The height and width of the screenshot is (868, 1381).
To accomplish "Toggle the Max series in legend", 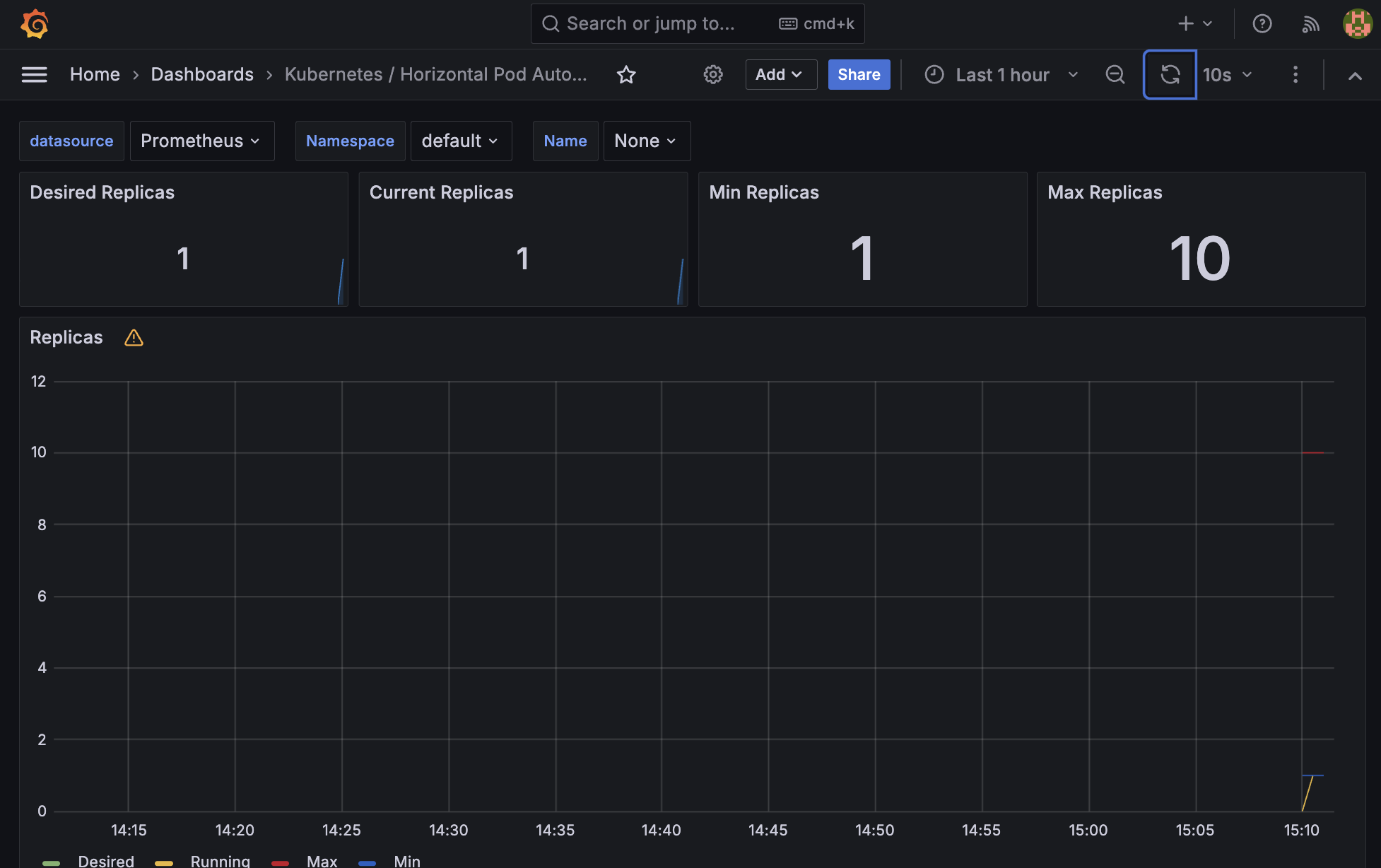I will click(x=322, y=860).
